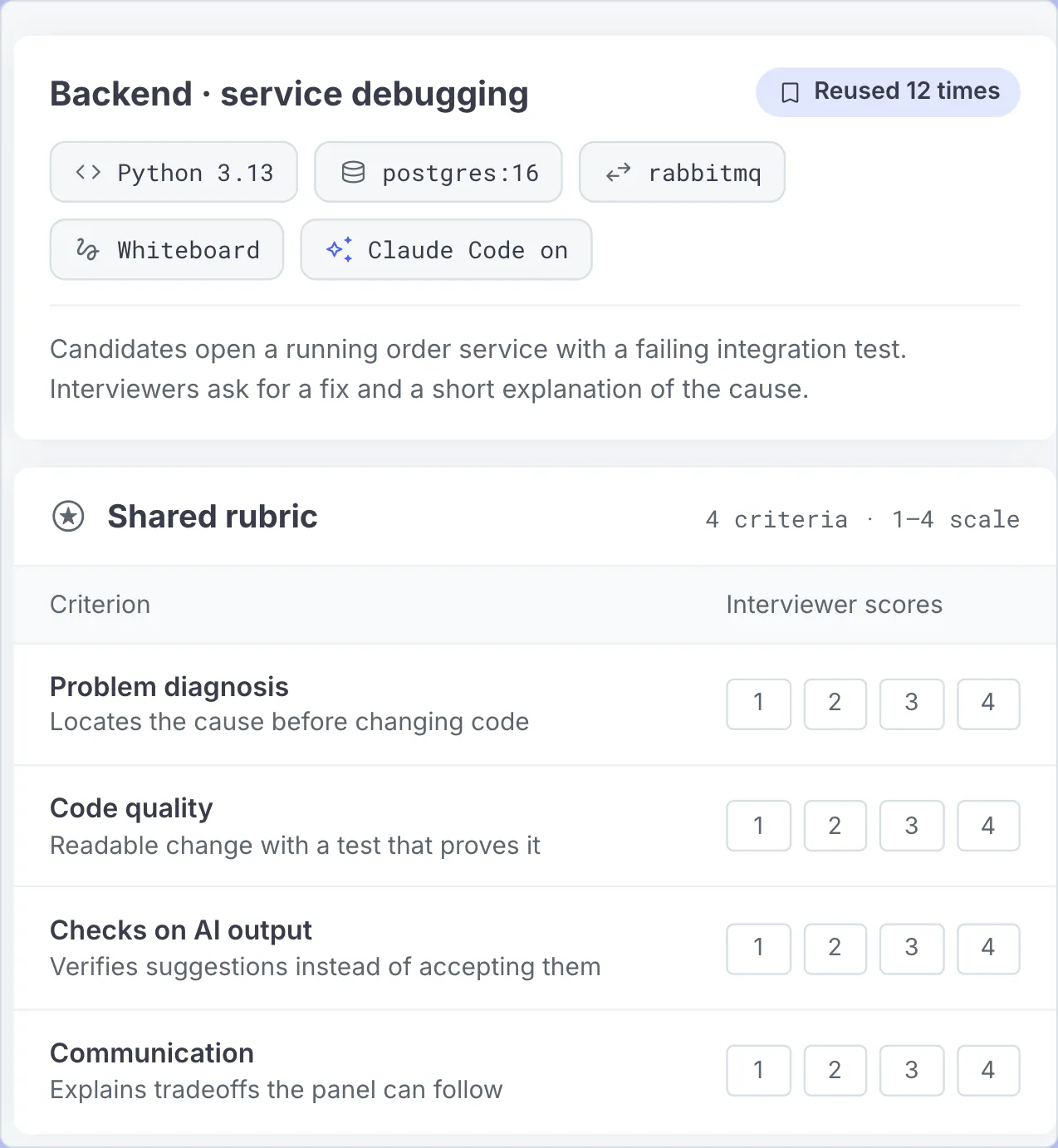Score Communication as 4
Viewport: 1058px width, 1148px height.
click(988, 1071)
